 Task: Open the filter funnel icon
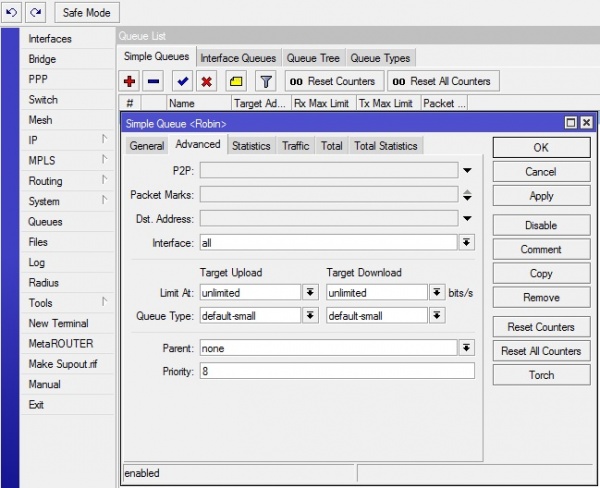click(x=266, y=81)
